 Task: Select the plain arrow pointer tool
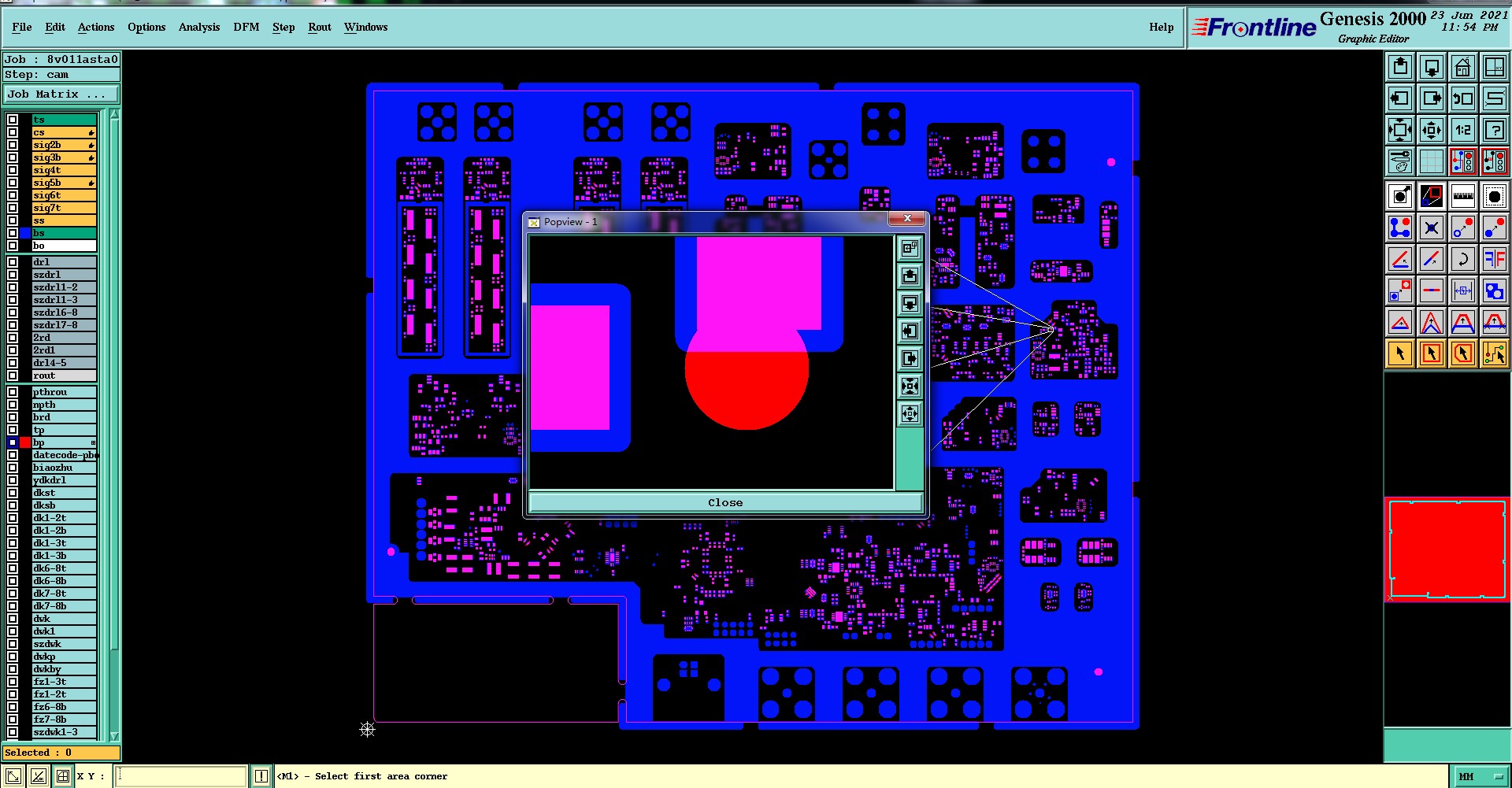pos(1400,353)
